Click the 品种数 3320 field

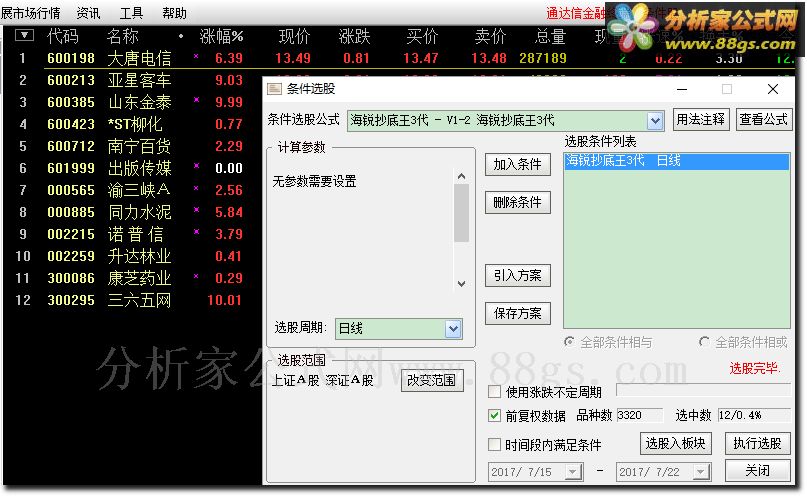pos(639,415)
